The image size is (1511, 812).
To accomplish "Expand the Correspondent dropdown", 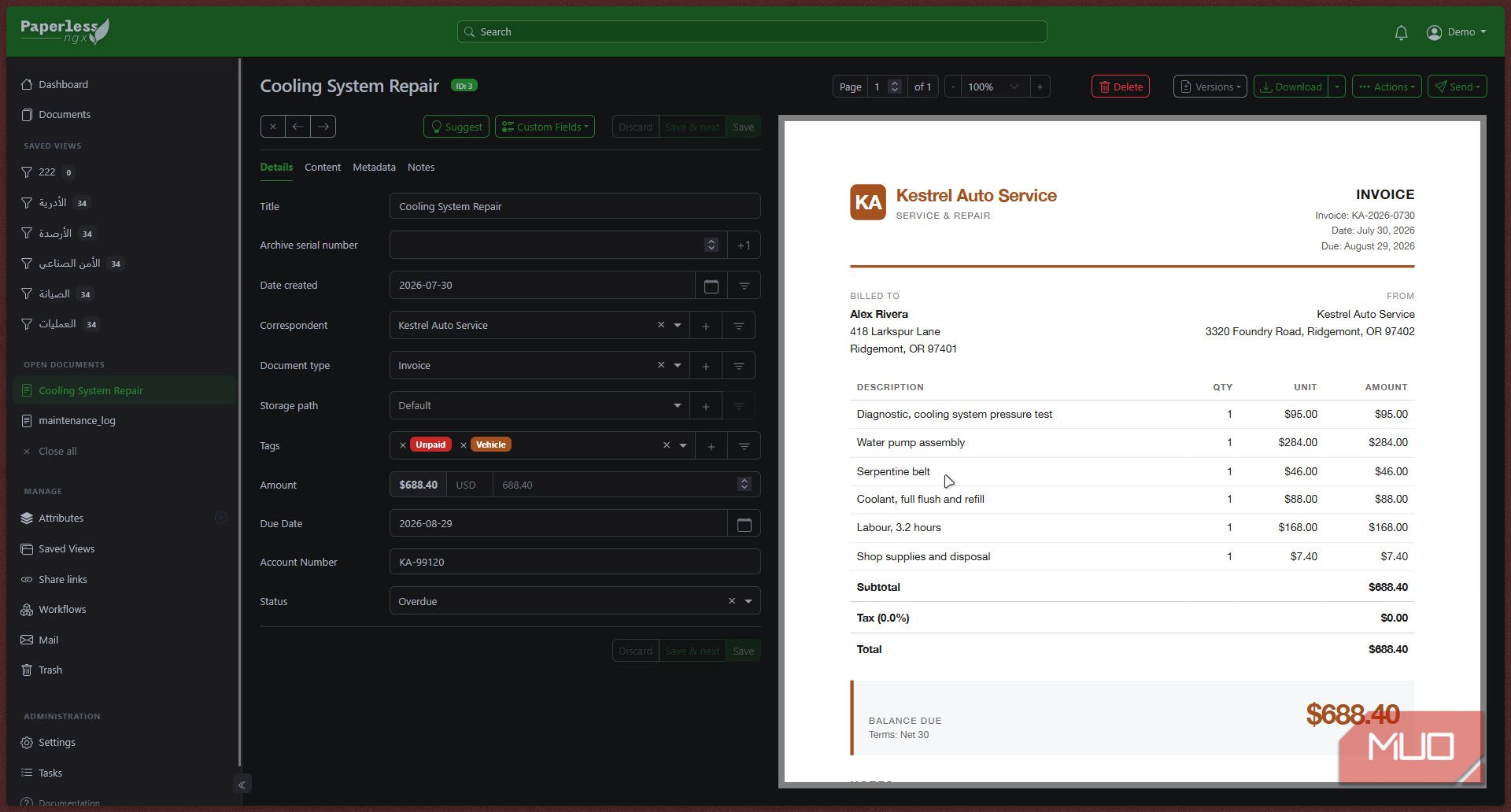I will [678, 325].
